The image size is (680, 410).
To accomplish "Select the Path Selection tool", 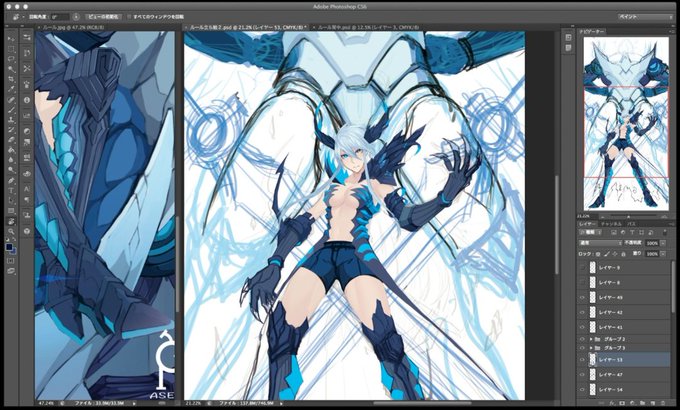I will tap(11, 200).
